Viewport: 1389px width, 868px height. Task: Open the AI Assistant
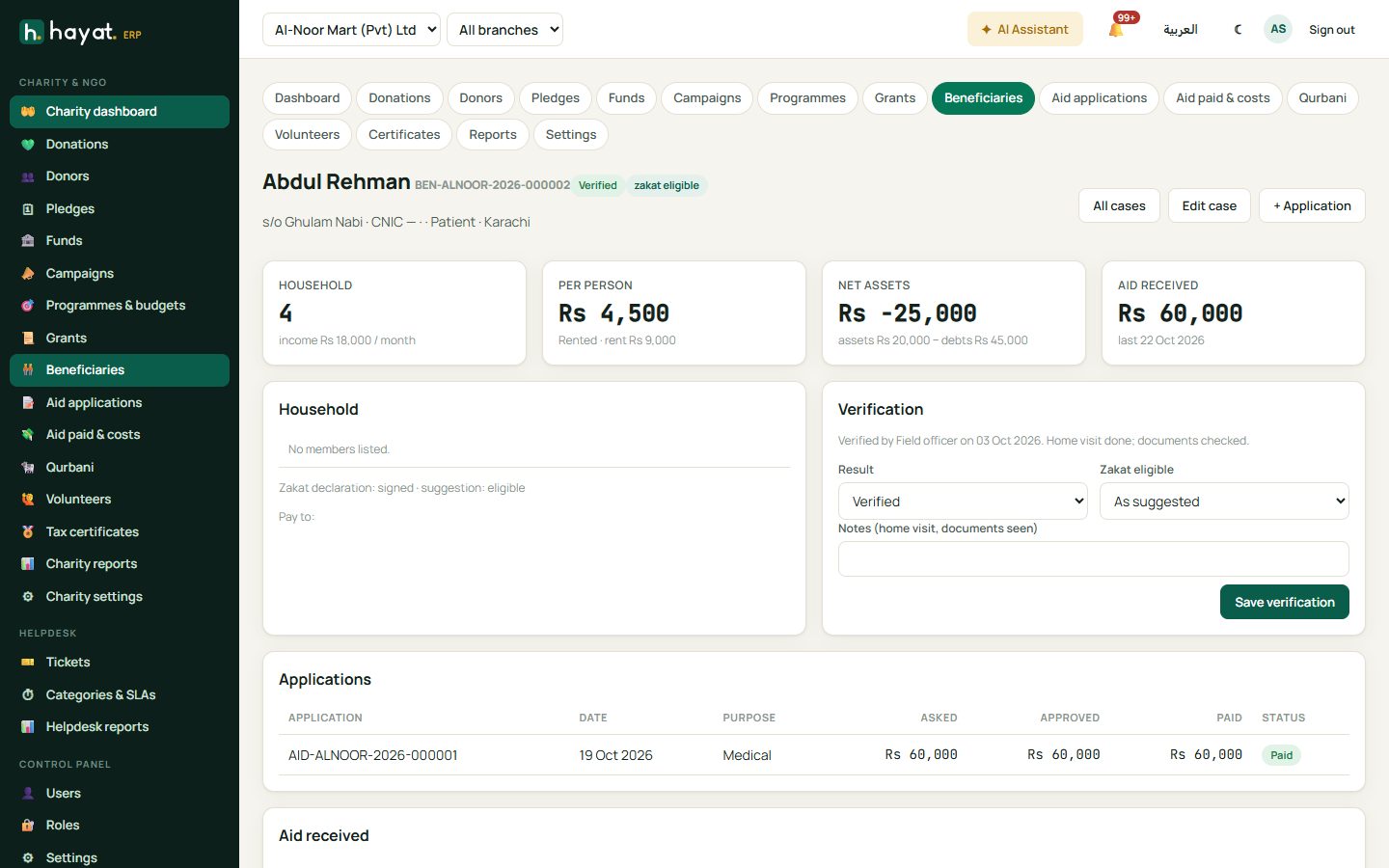(x=1024, y=29)
